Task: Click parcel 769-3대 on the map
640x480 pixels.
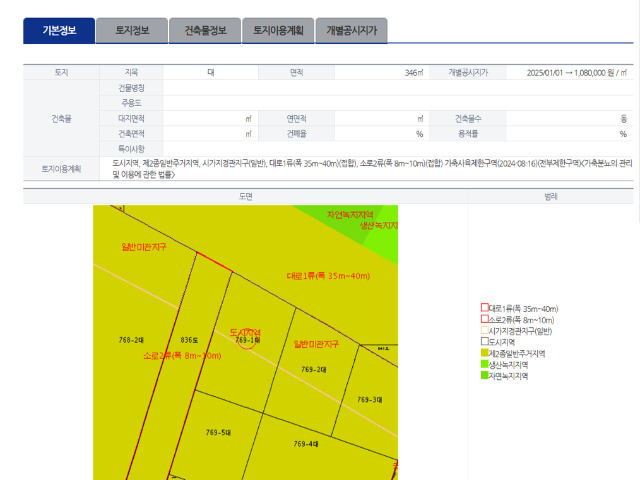Action: 370,399
